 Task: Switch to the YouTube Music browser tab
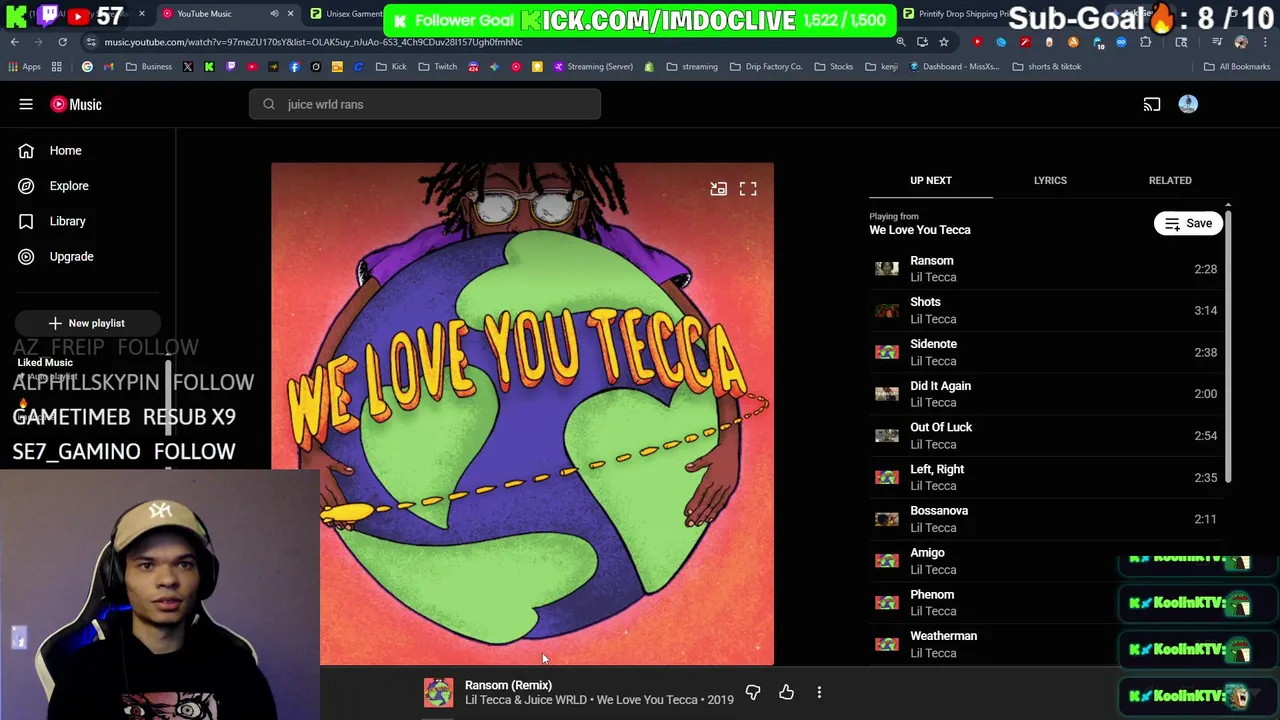(227, 14)
